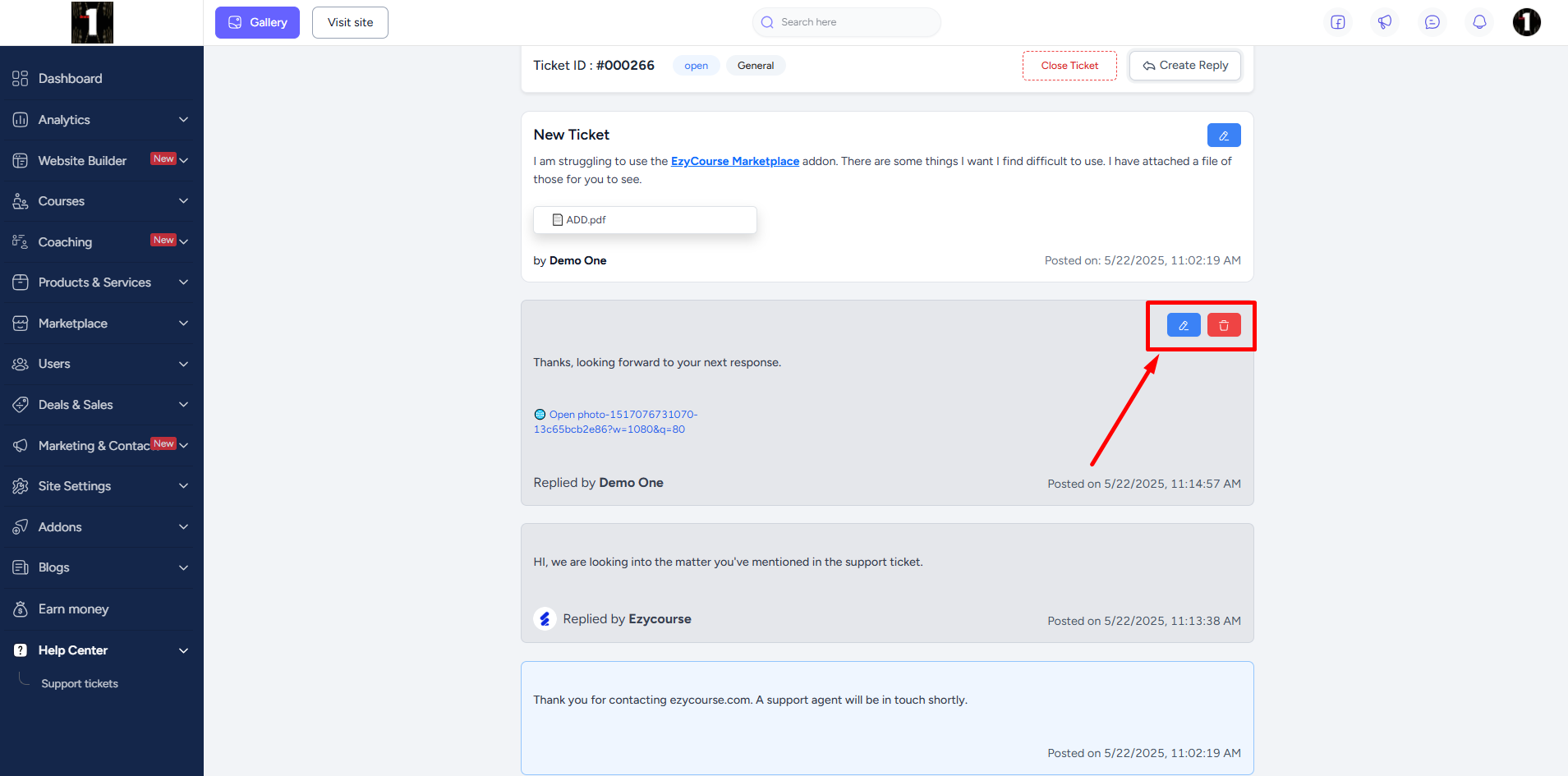Click the Courses sidebar icon
1568x776 pixels.
point(21,201)
